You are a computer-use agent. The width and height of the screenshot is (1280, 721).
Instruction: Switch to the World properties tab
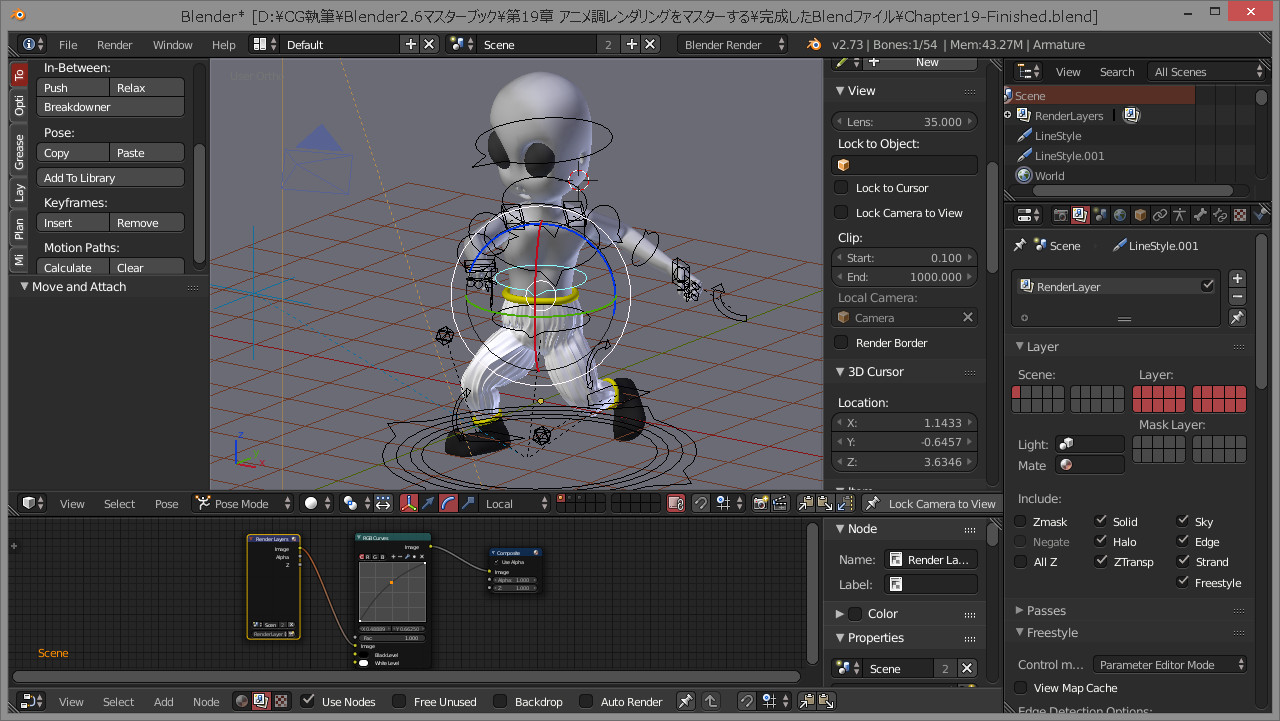click(1120, 215)
